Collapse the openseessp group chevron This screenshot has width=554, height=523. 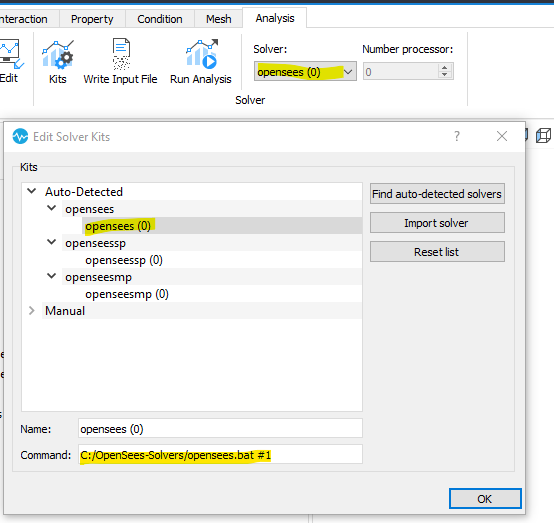[52, 242]
